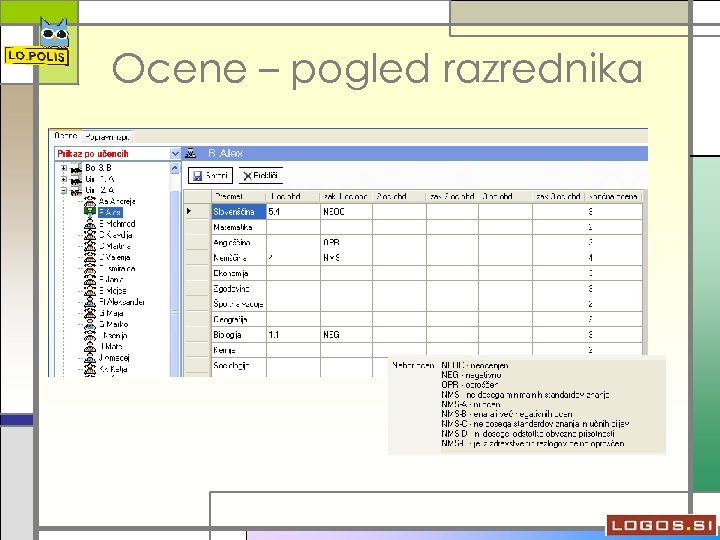Viewport: 720px width, 540px height.
Task: Click the zak.1.oc.obd column header
Action: click(x=346, y=197)
